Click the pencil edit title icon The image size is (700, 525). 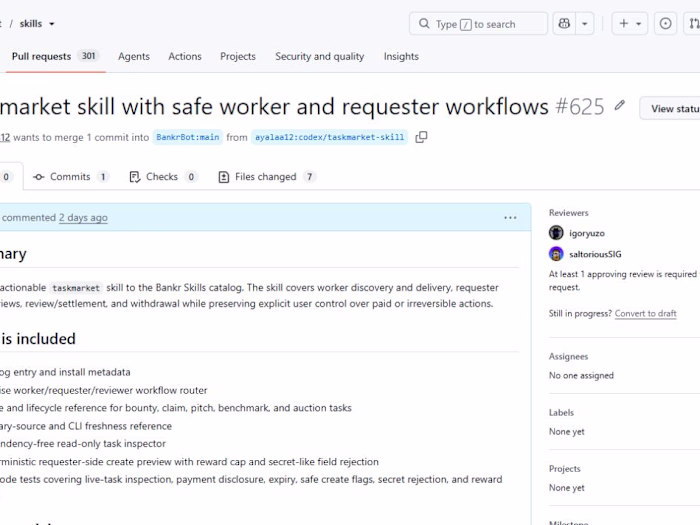pos(619,105)
